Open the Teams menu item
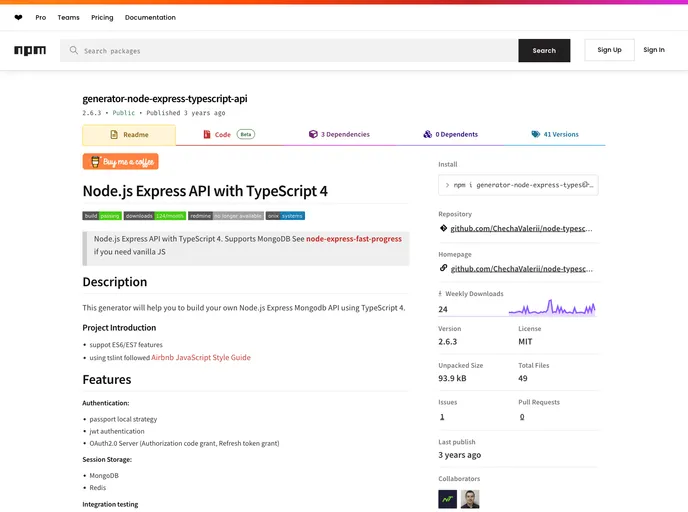688x512 pixels. (68, 18)
